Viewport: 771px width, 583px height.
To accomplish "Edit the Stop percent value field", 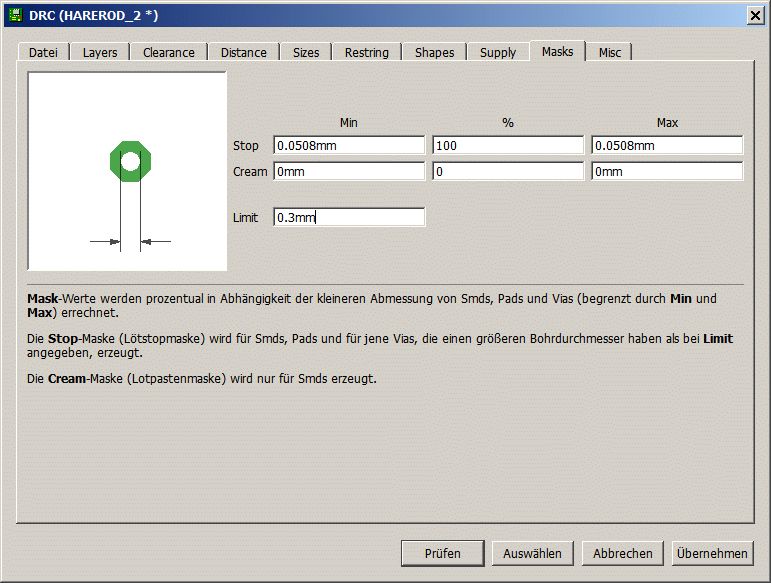I will [x=508, y=146].
